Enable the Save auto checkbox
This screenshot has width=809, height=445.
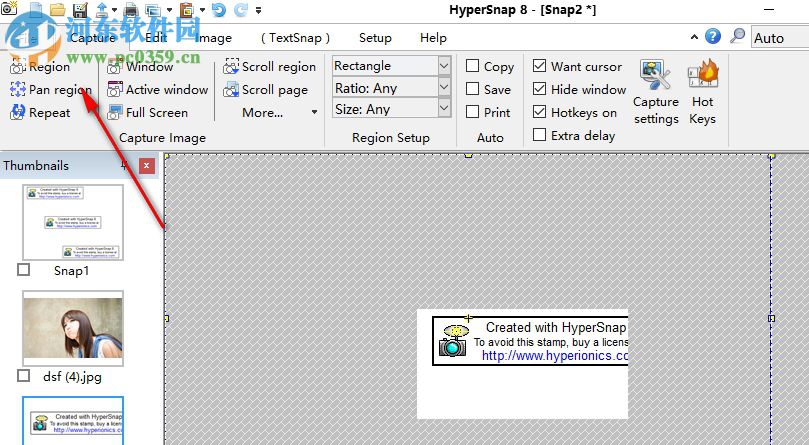[472, 89]
